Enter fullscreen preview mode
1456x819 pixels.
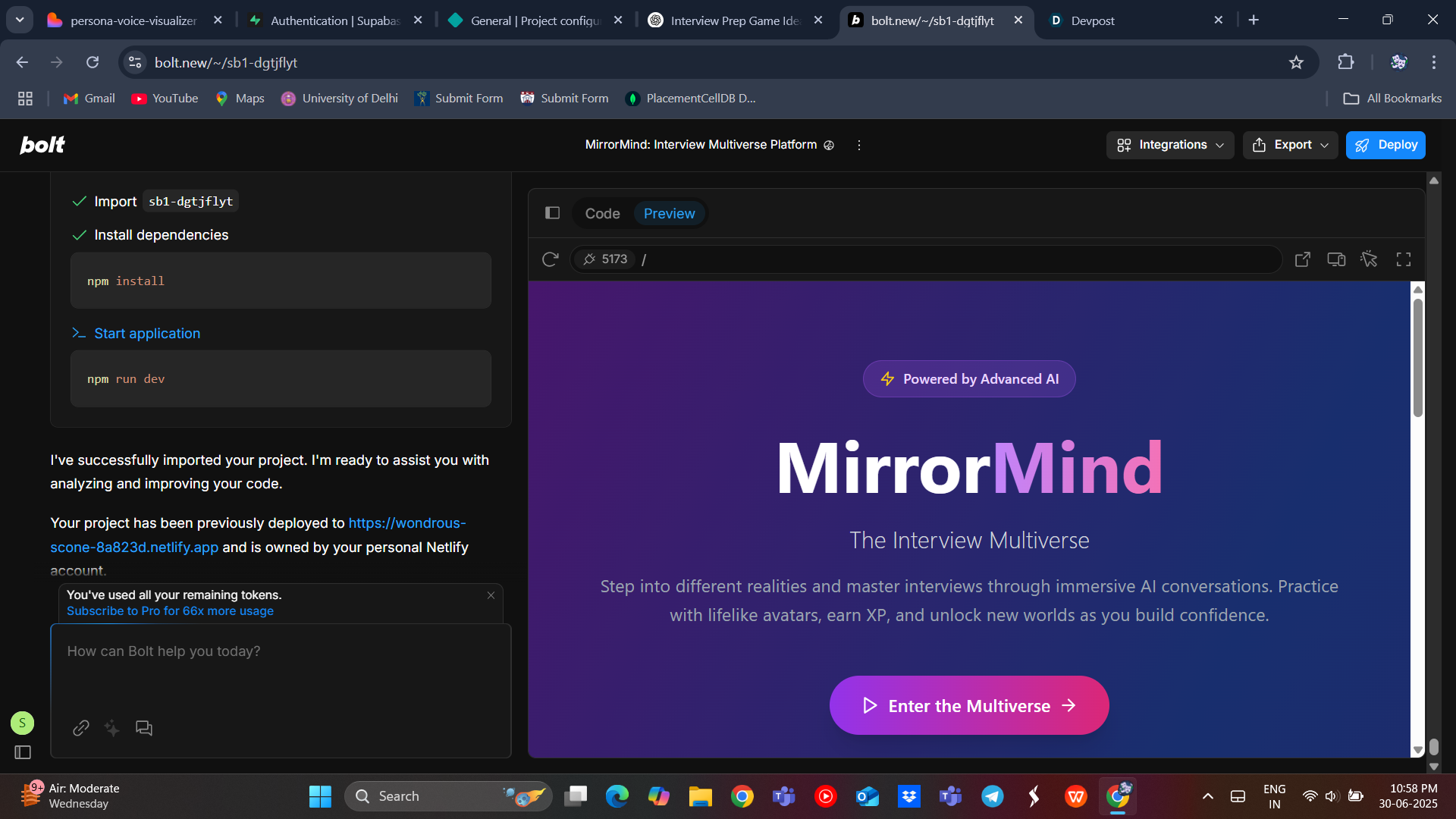1404,259
